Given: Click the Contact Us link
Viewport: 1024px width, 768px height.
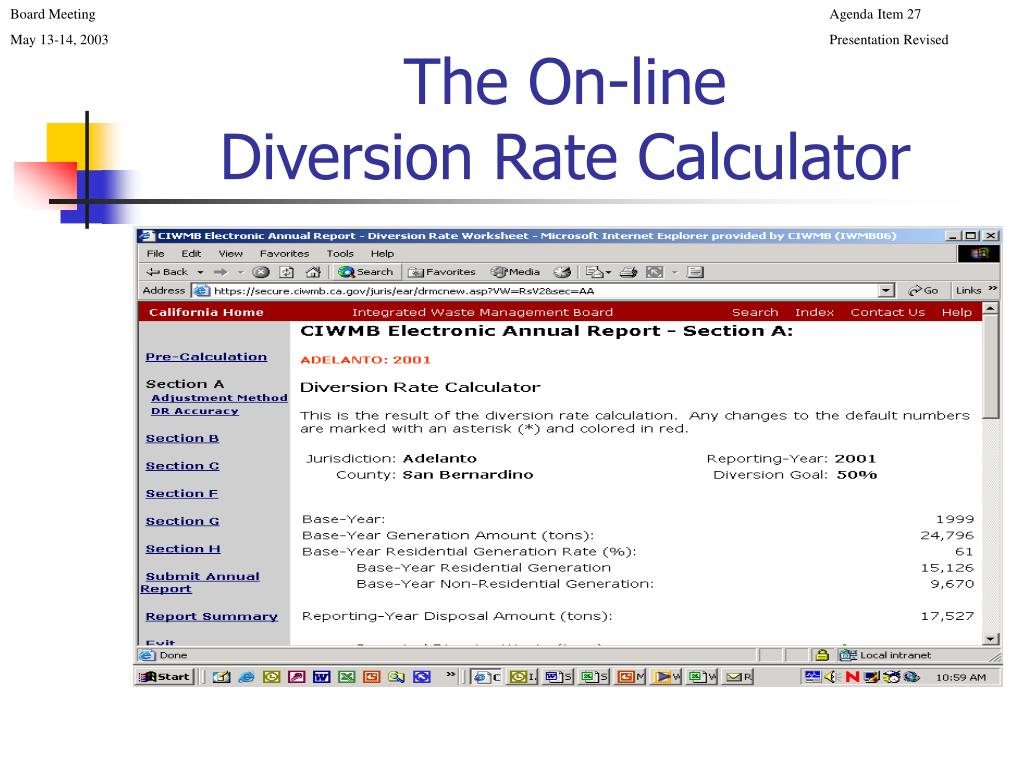Looking at the screenshot, I should point(888,312).
